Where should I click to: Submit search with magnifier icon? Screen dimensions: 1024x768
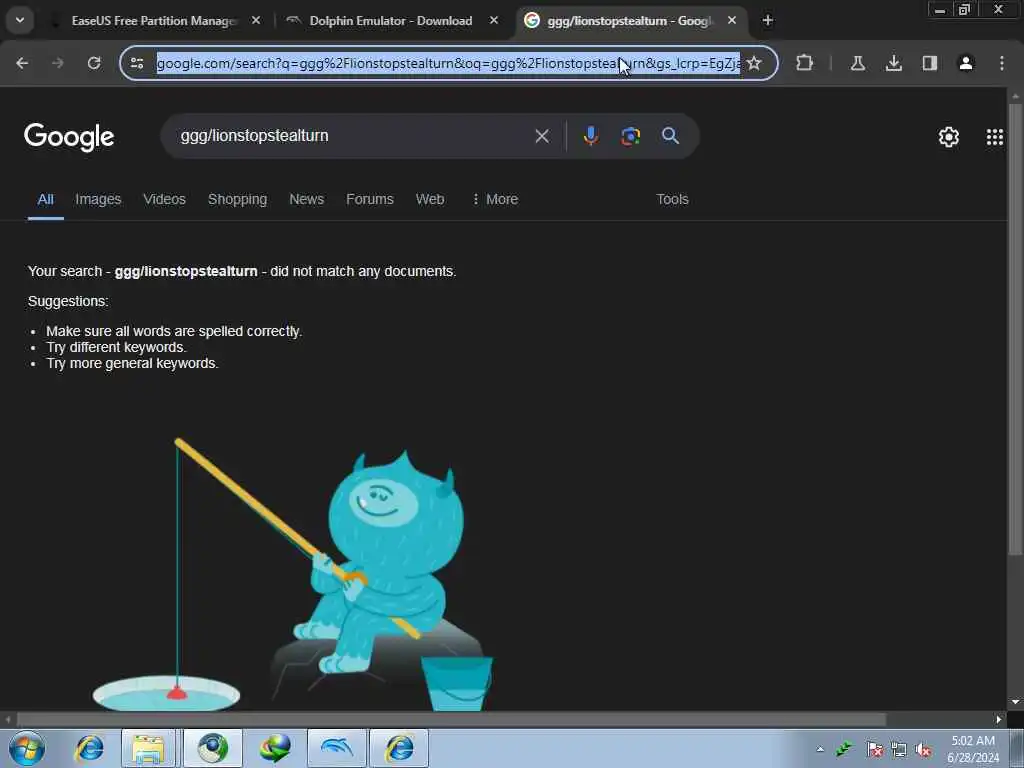(671, 136)
